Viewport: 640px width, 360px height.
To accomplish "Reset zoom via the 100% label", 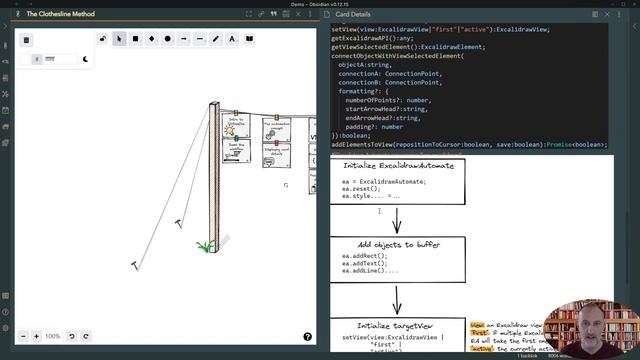I will pyautogui.click(x=53, y=336).
